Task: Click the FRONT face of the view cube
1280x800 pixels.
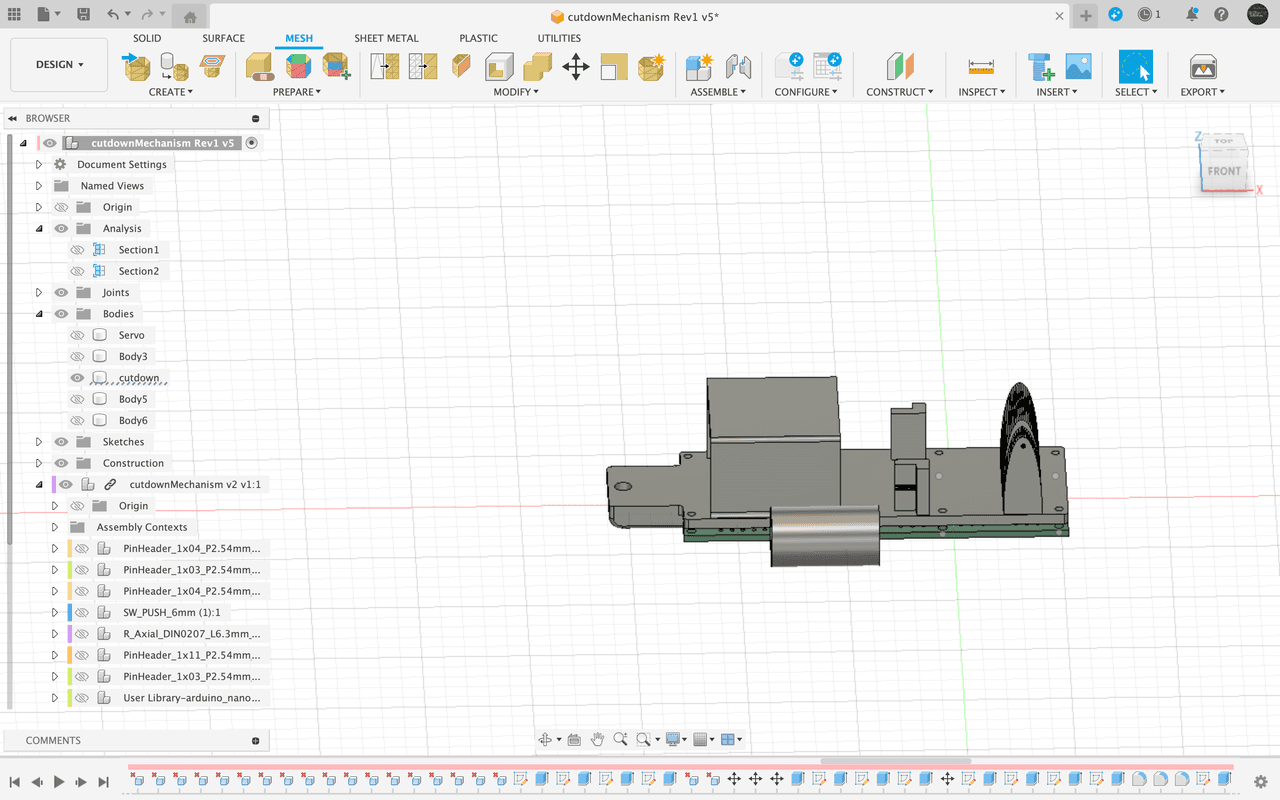Action: [1224, 171]
